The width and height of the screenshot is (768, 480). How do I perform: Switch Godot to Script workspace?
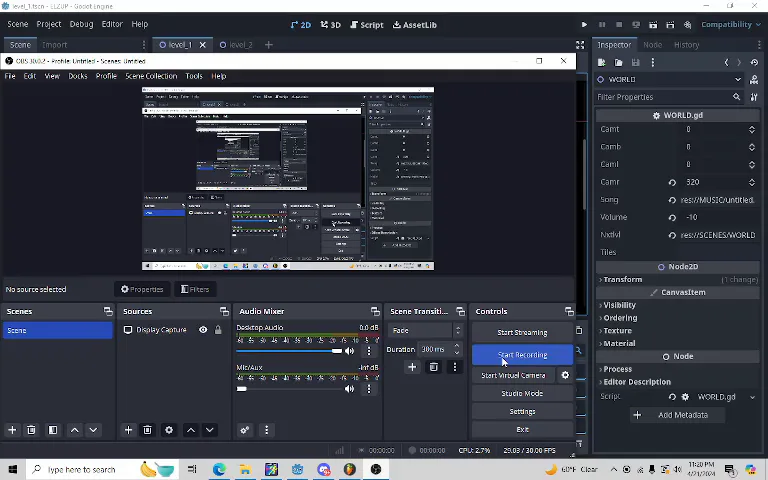[367, 25]
